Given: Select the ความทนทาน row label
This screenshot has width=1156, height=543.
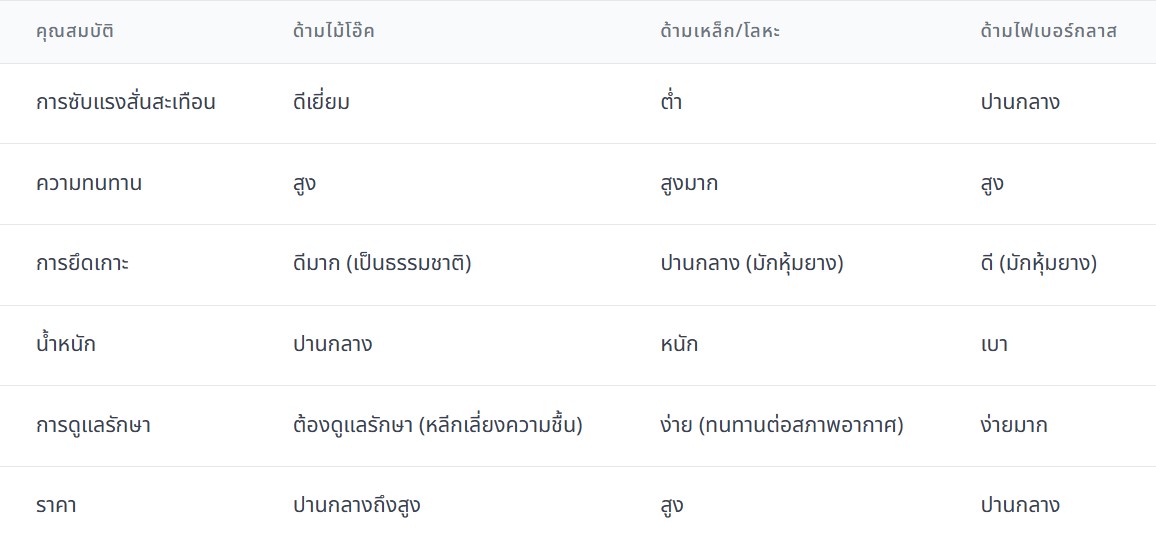Looking at the screenshot, I should (89, 184).
